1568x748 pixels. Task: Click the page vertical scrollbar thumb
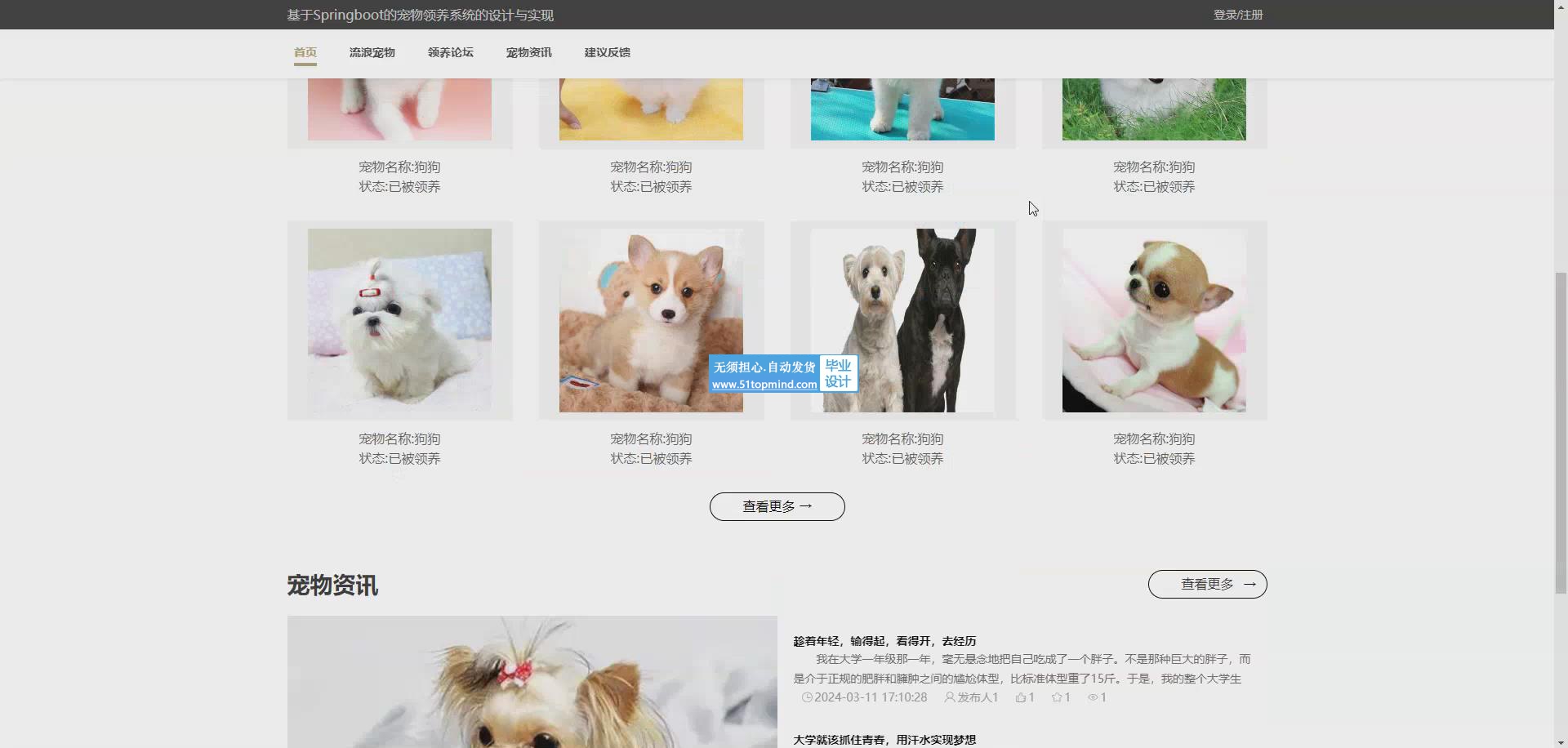(x=1561, y=433)
